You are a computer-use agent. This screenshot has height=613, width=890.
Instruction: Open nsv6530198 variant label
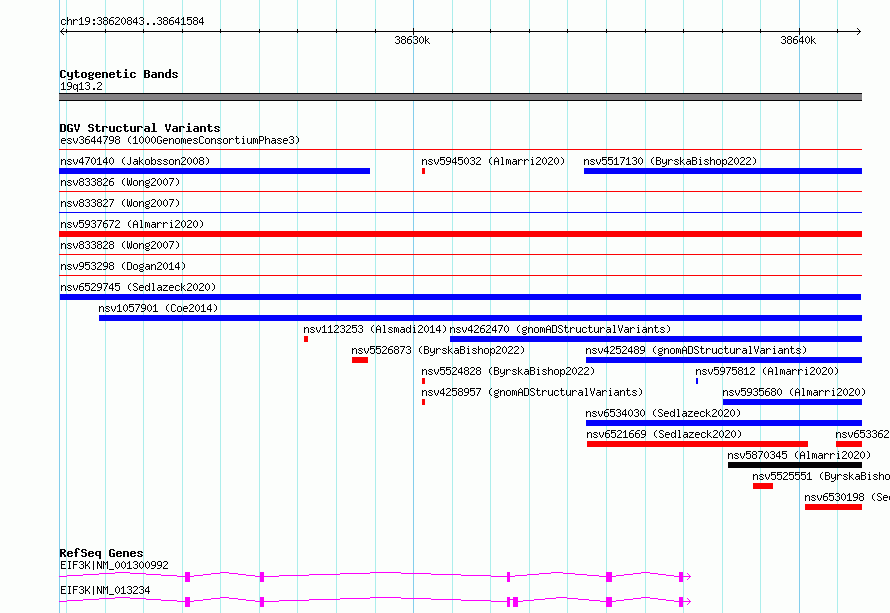[x=847, y=497]
